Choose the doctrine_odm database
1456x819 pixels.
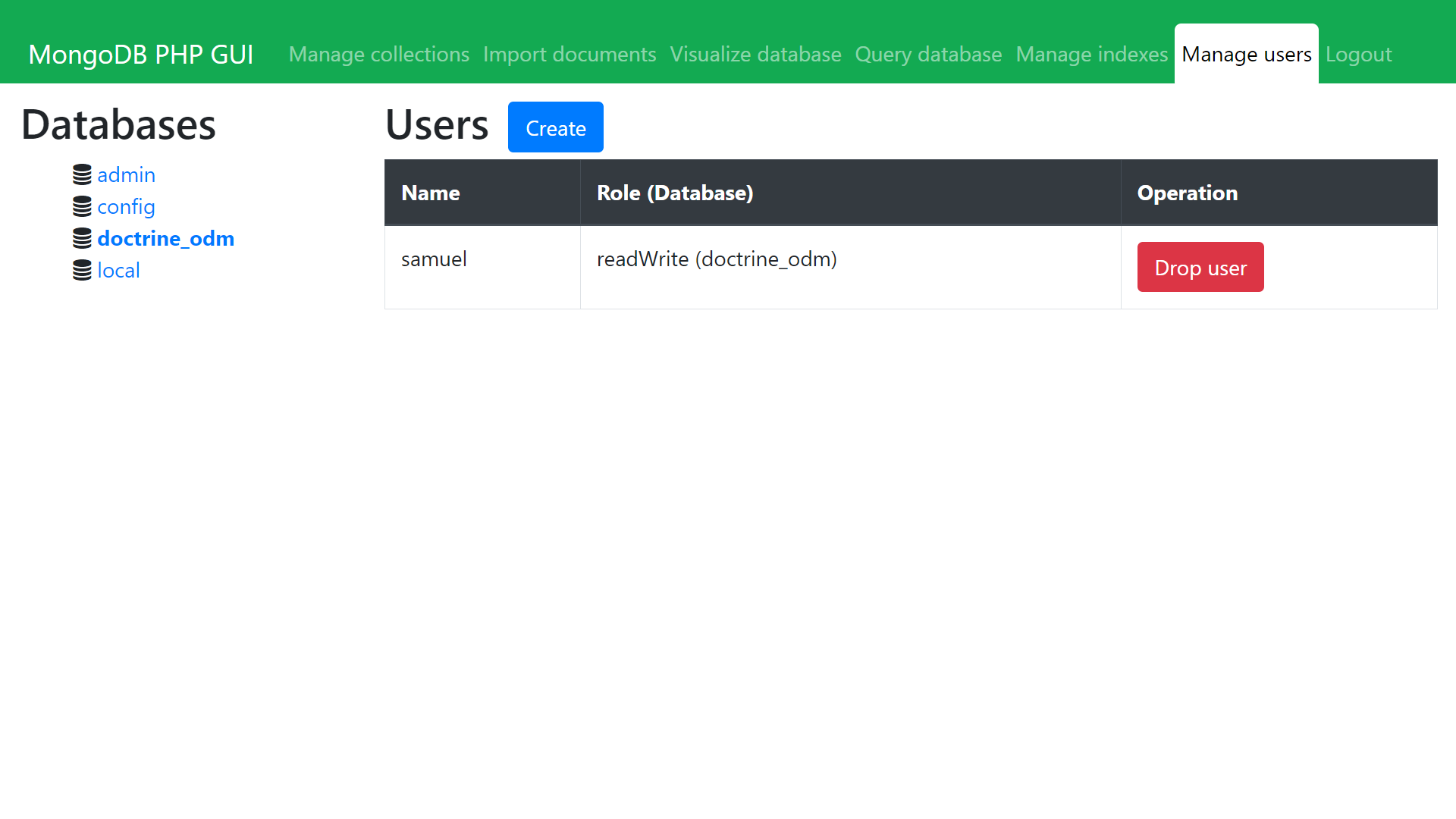click(165, 239)
